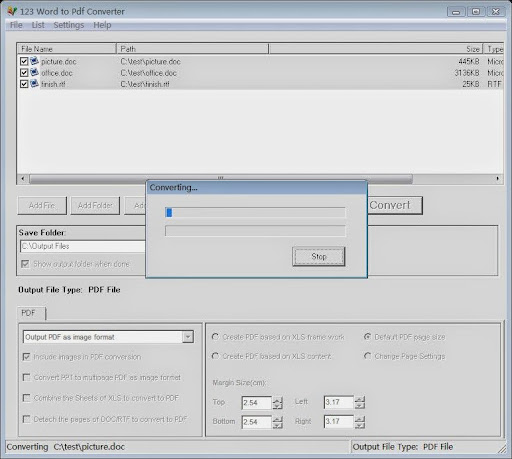
Task: Decrease the Bottom margin value
Action: pos(277,425)
